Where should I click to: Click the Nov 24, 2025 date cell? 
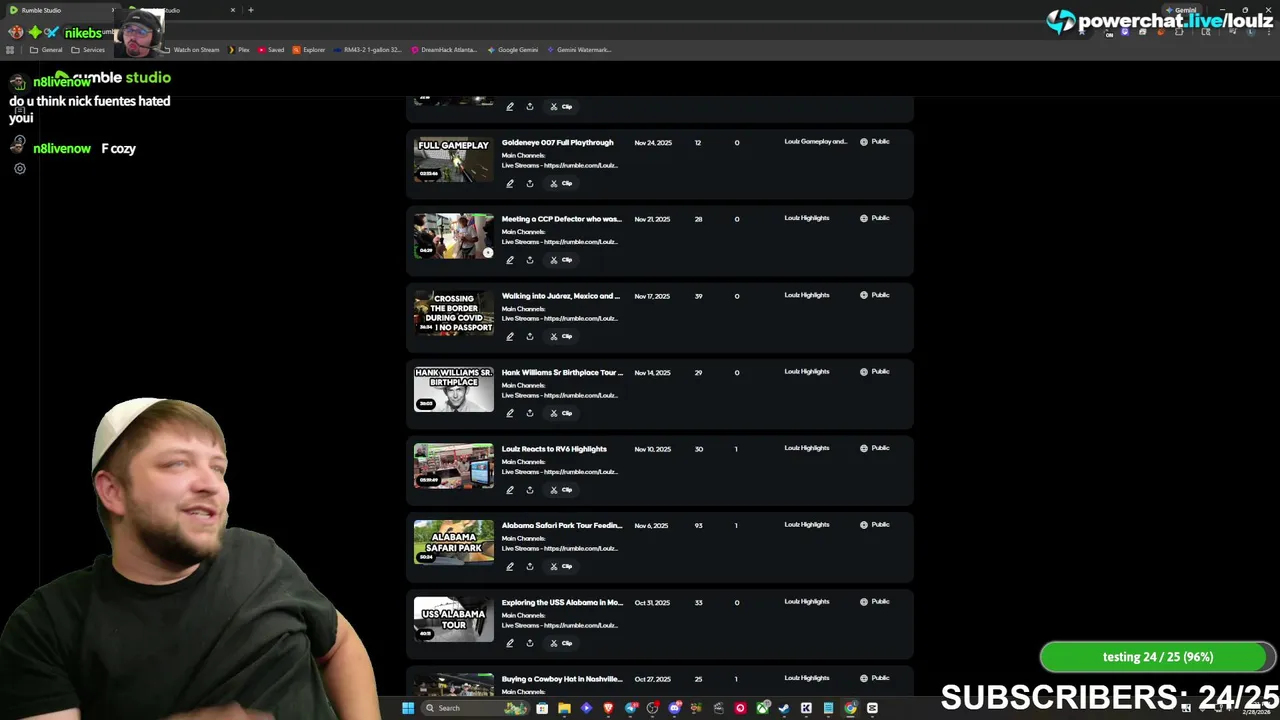[653, 143]
